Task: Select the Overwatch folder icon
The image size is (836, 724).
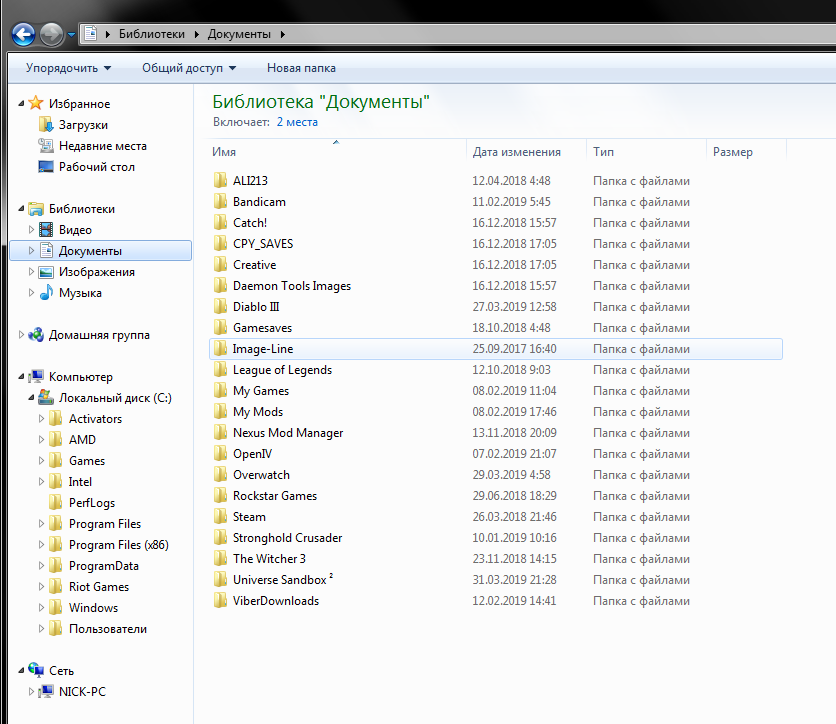Action: point(220,475)
